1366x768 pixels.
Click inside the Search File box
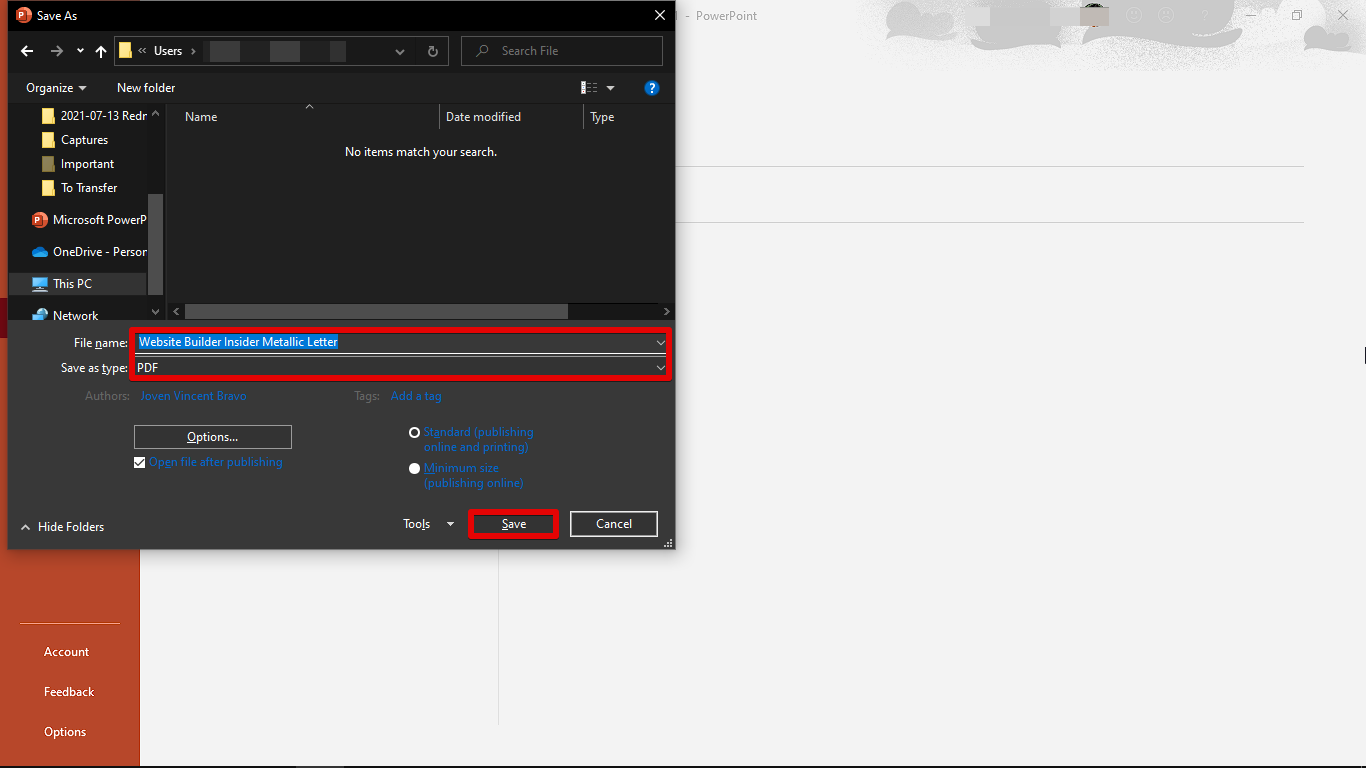(561, 50)
